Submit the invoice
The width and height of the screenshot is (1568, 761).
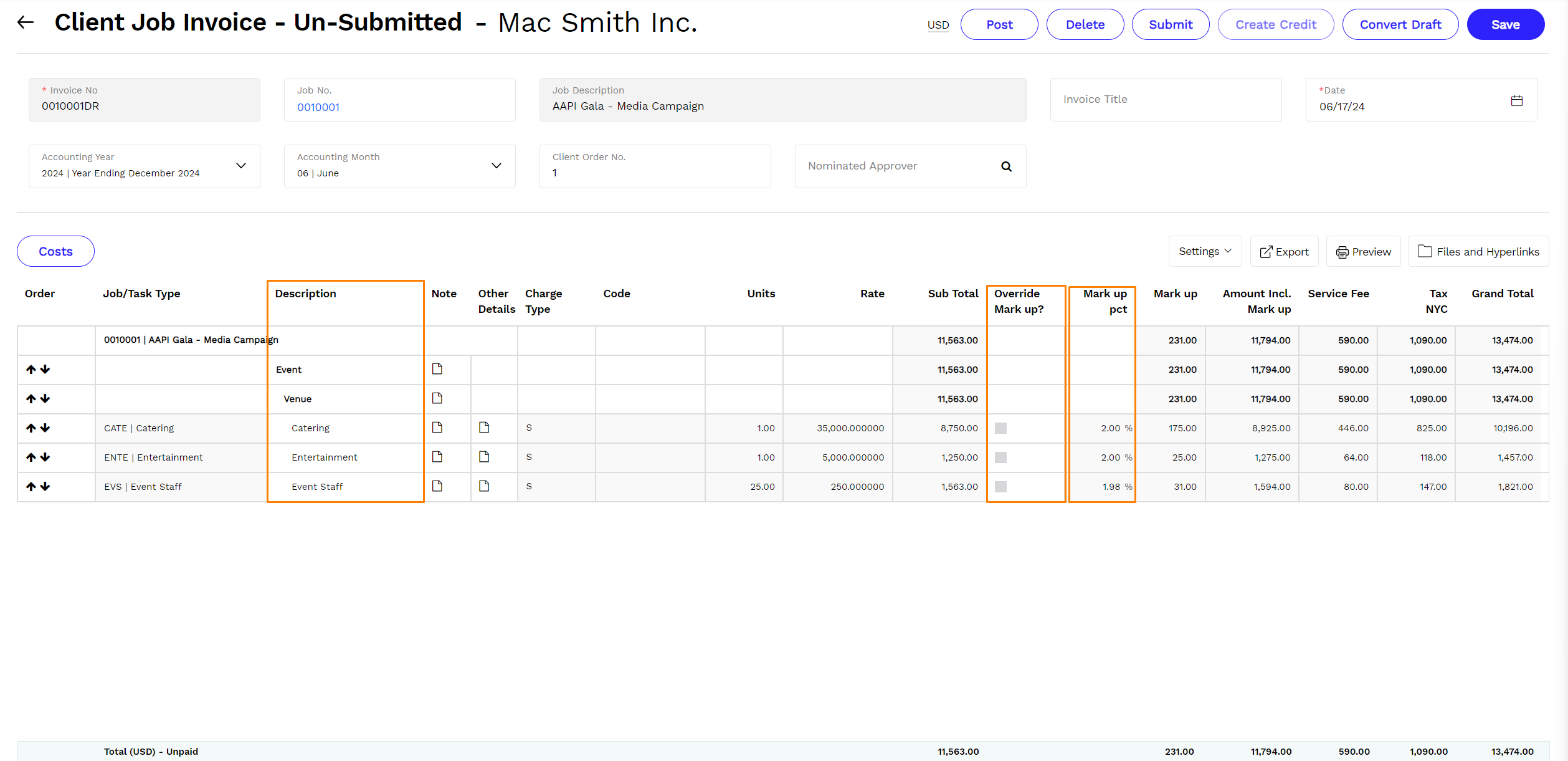tap(1171, 24)
